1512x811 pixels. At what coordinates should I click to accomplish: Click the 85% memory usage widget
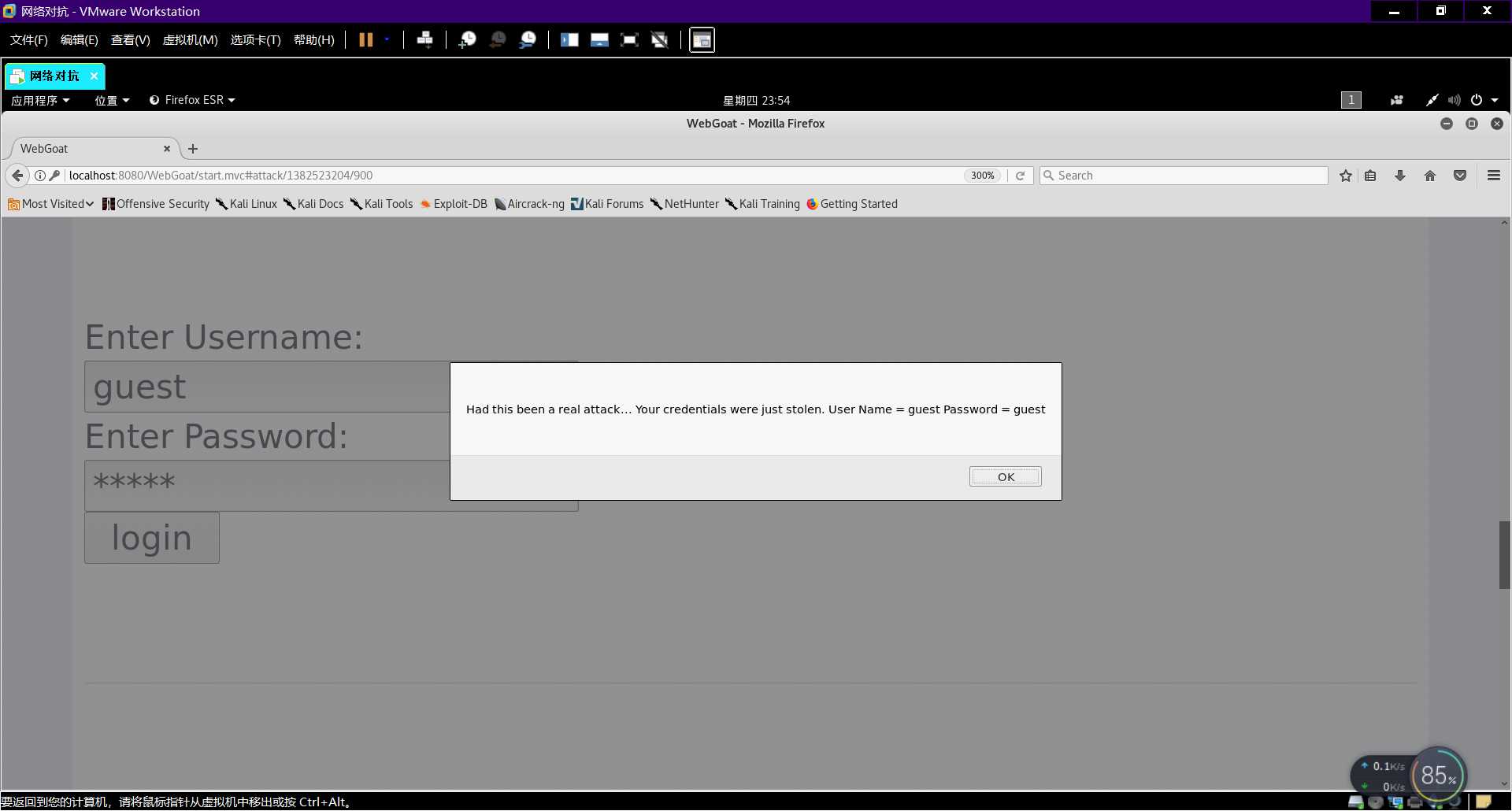[x=1438, y=776]
